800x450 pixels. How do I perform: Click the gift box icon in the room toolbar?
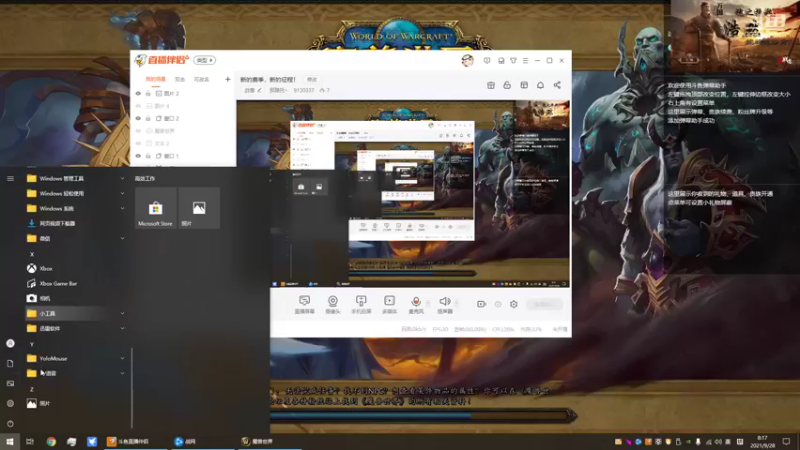click(491, 85)
